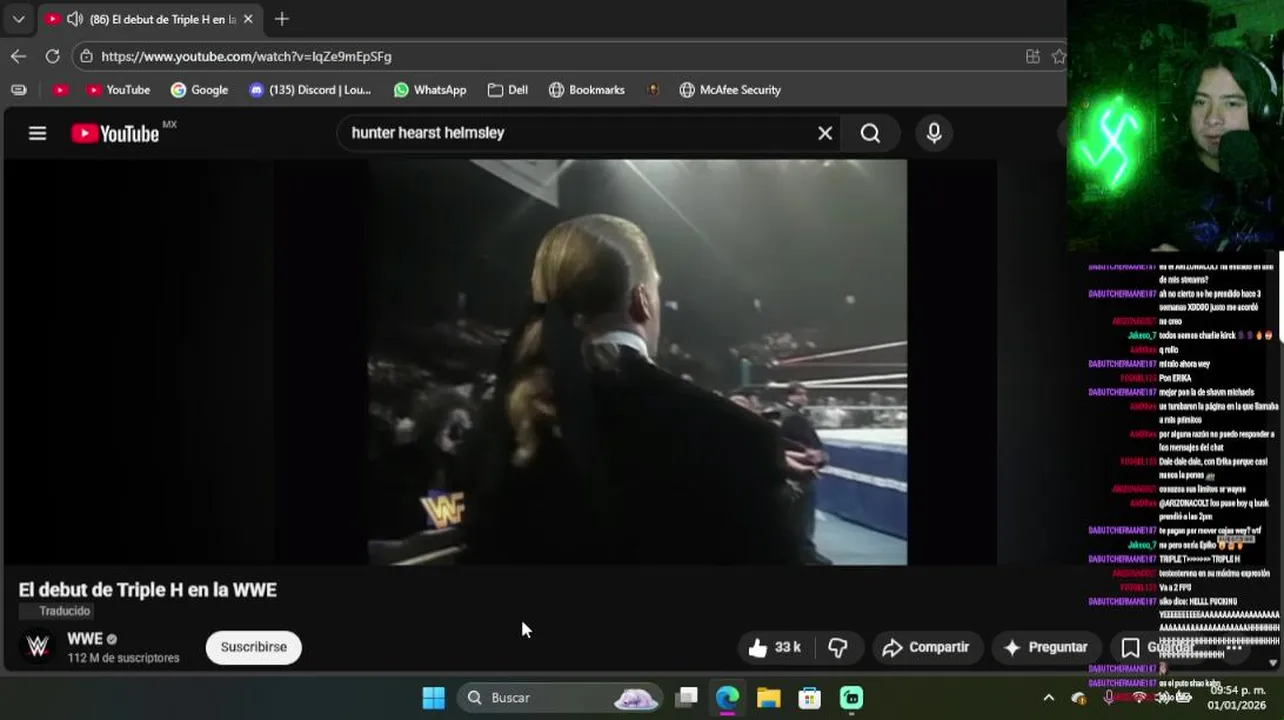
Task: Click the Windows Buscar search box
Action: click(560, 697)
